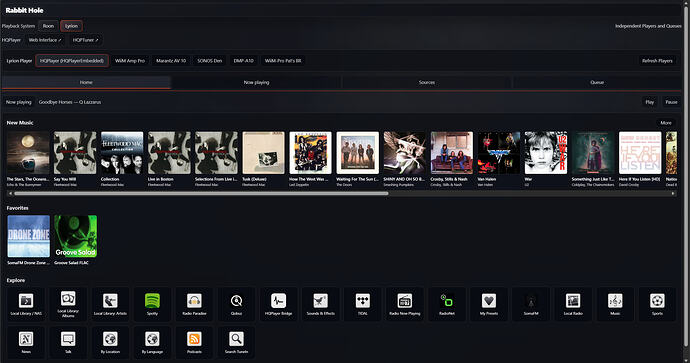This screenshot has width=690, height=363.
Task: Open the Search TuneIn magnifier icon
Action: tap(236, 339)
